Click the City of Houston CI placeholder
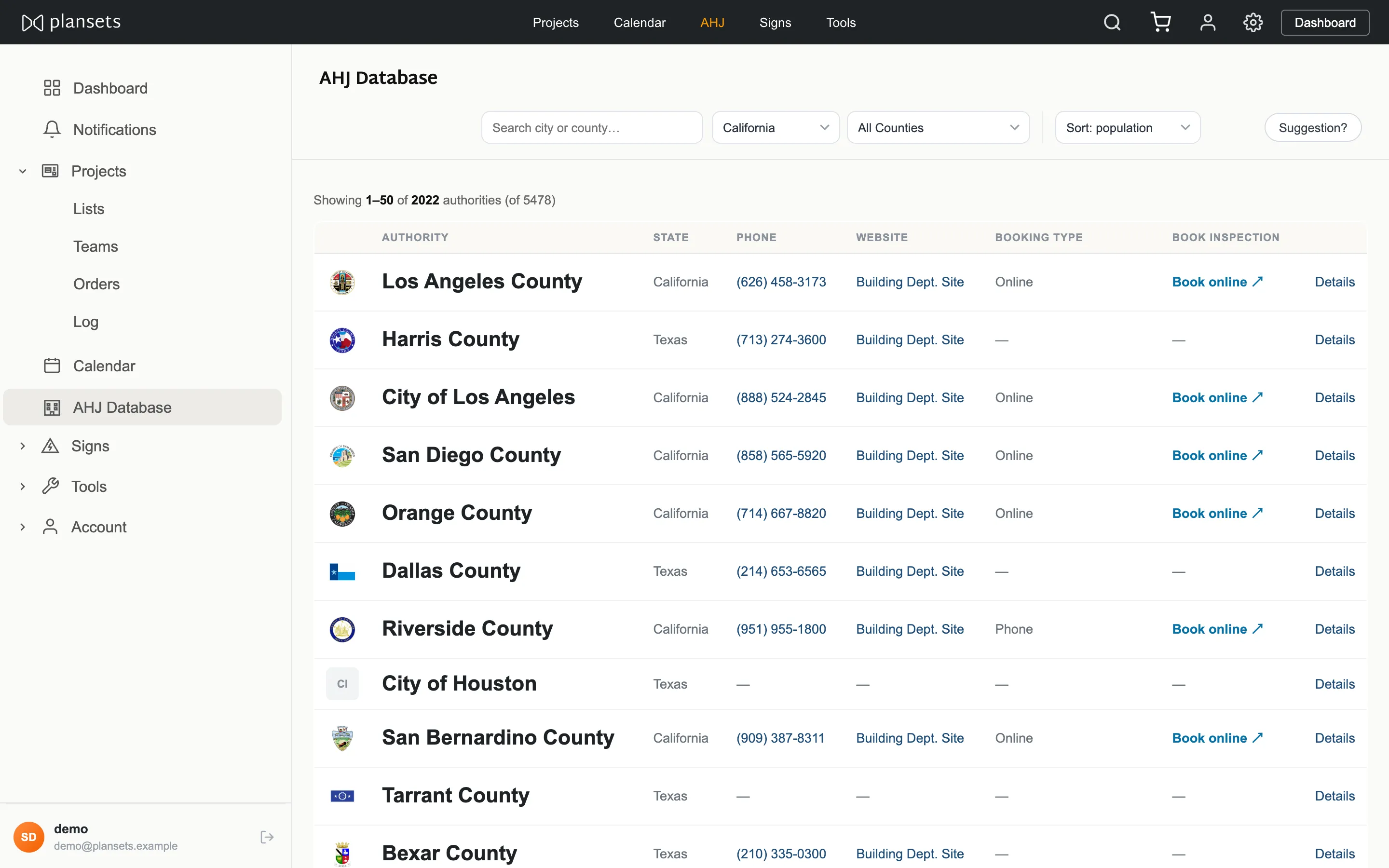Image resolution: width=1389 pixels, height=868 pixels. tap(342, 684)
